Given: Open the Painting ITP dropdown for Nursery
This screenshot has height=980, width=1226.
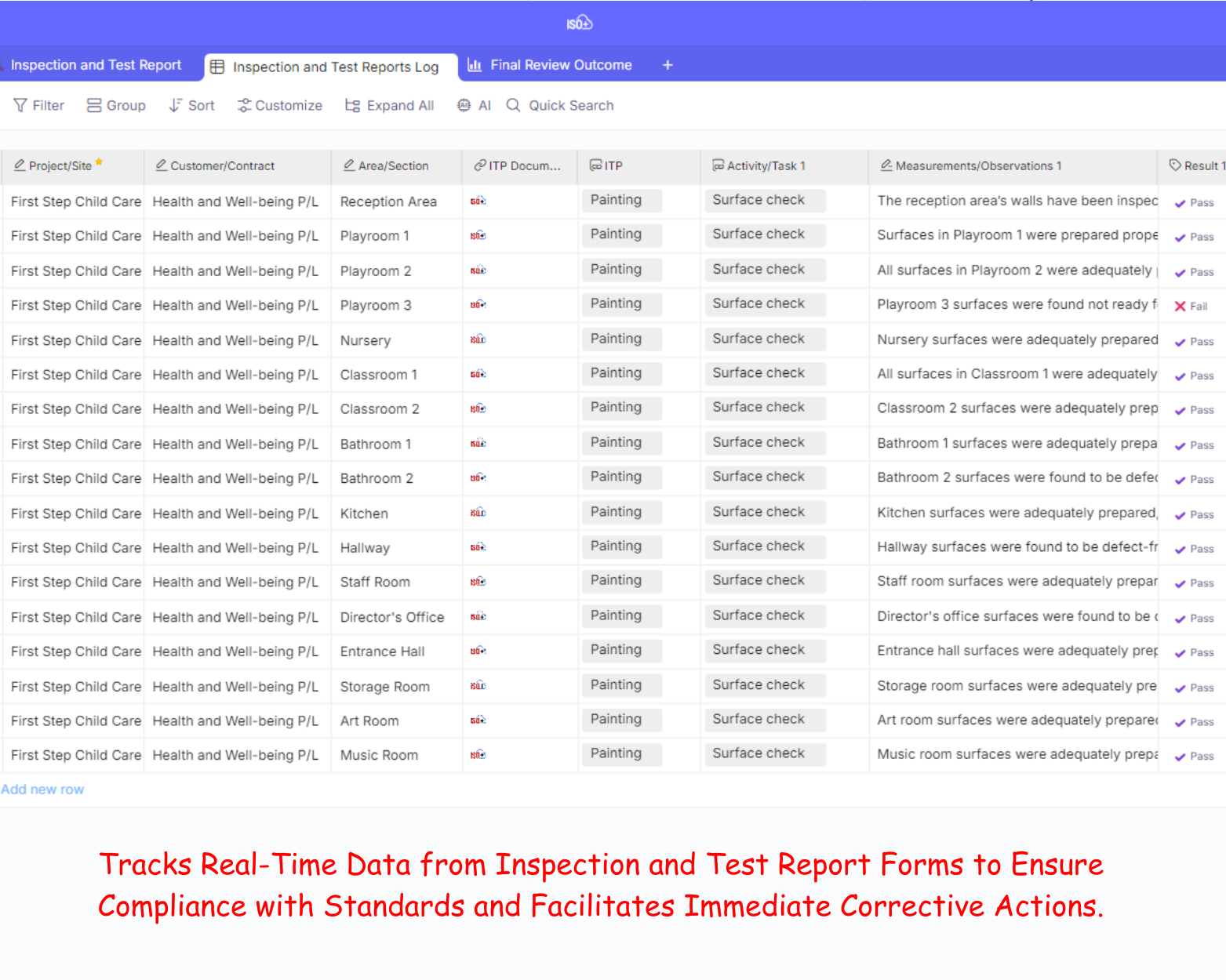Looking at the screenshot, I should pos(621,339).
